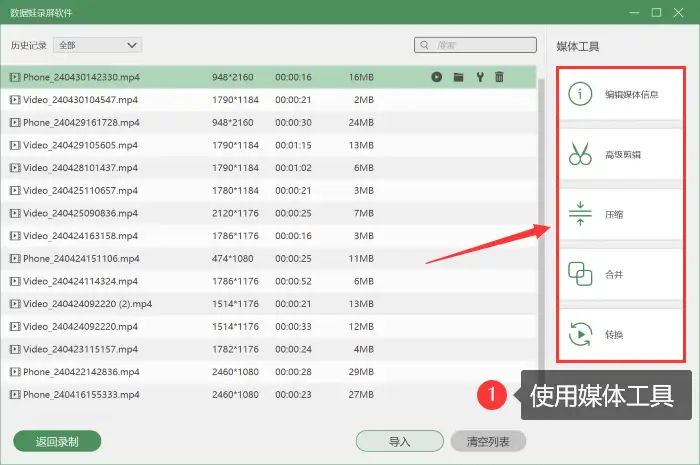
Task: Click resolution 2120*1176 cell
Action: (235, 213)
